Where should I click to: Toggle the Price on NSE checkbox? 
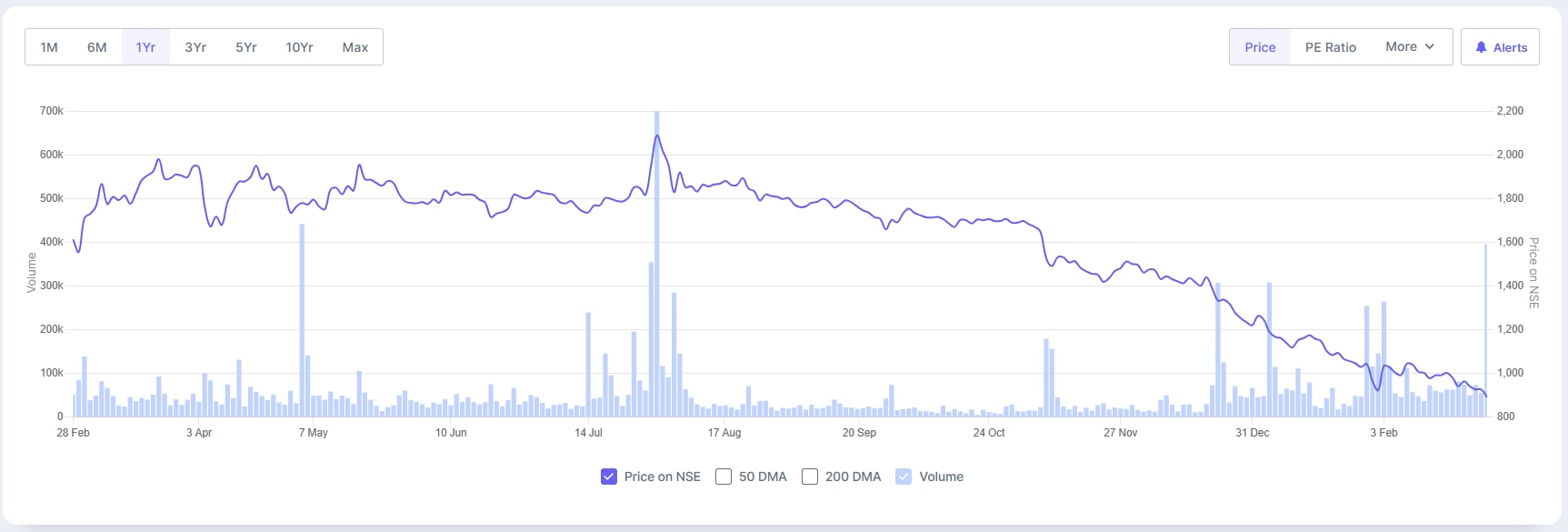[609, 477]
